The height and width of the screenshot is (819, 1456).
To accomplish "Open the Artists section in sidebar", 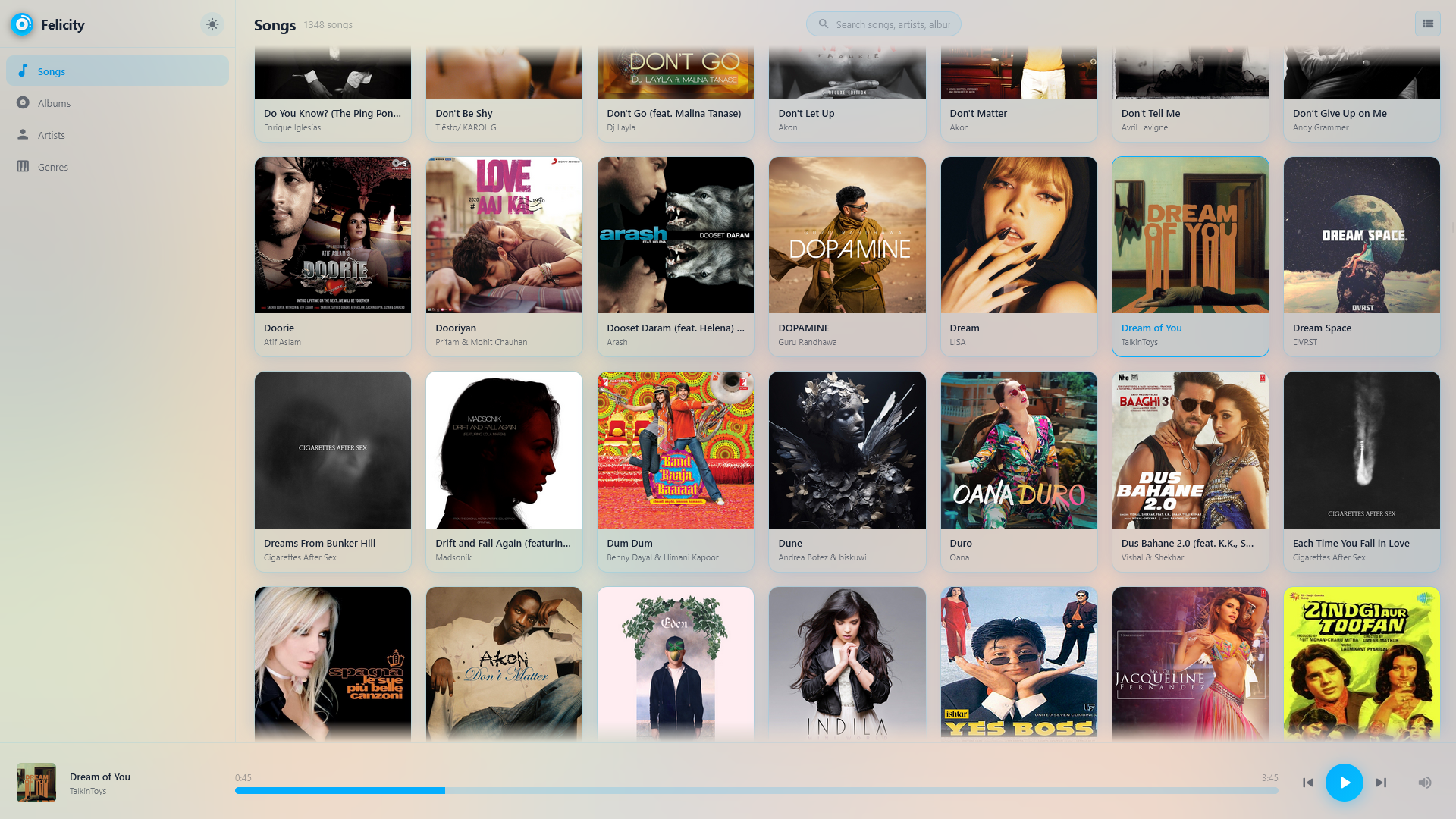I will pos(118,134).
